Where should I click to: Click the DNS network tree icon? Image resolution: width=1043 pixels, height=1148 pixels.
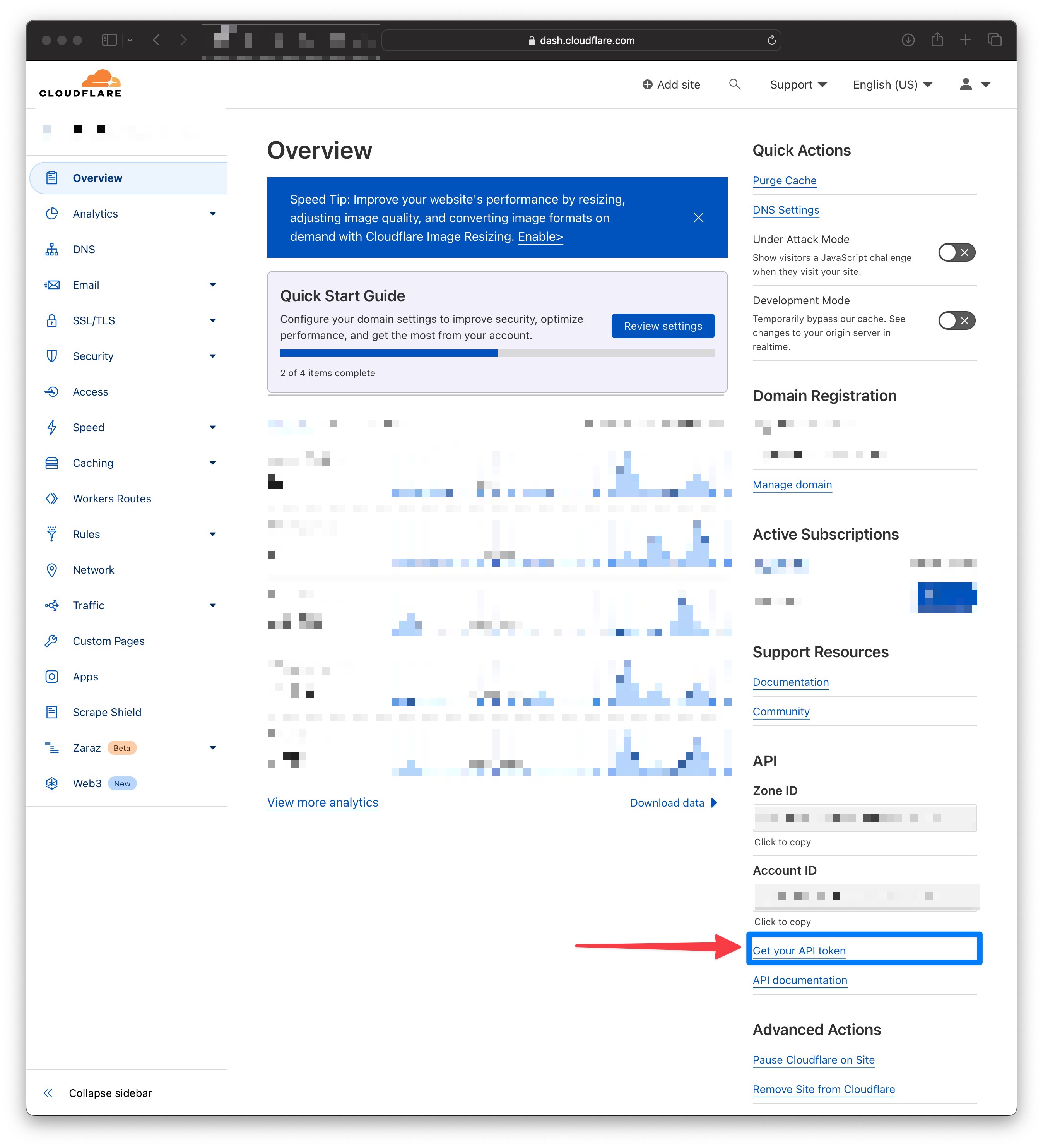pos(52,249)
